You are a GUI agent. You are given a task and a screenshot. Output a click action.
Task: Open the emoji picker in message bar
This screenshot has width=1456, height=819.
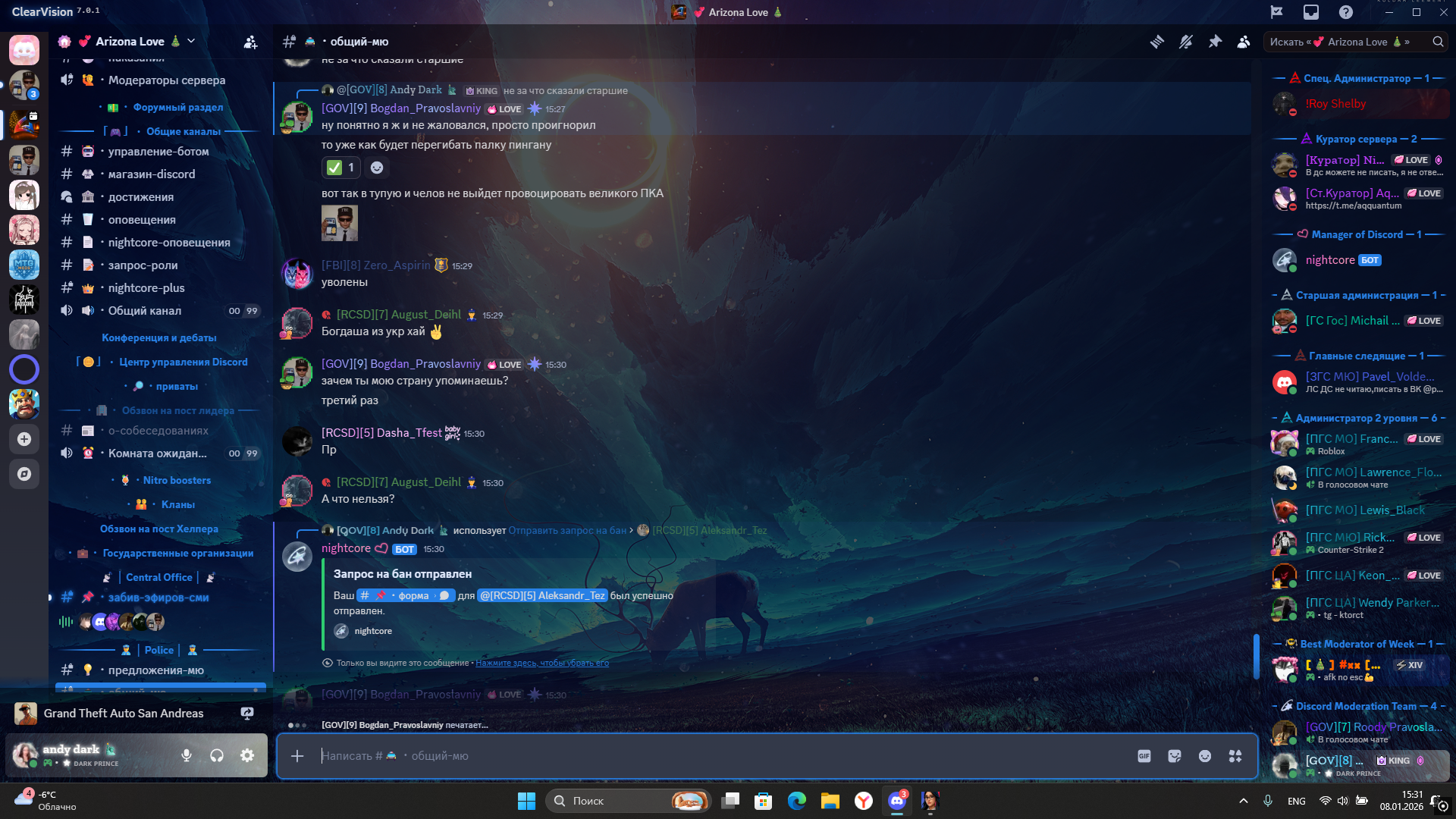tap(1205, 756)
